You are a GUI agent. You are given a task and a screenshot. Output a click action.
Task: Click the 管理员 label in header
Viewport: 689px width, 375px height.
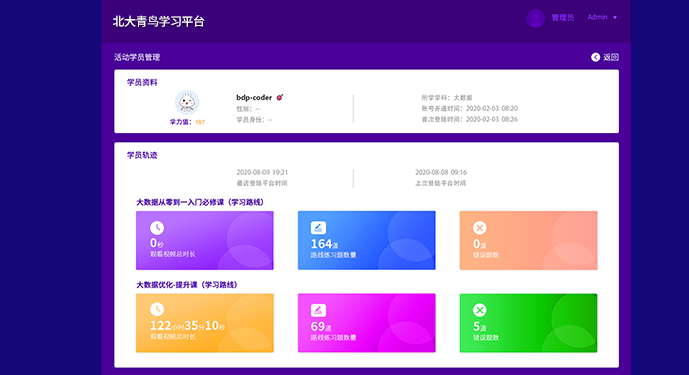click(563, 18)
